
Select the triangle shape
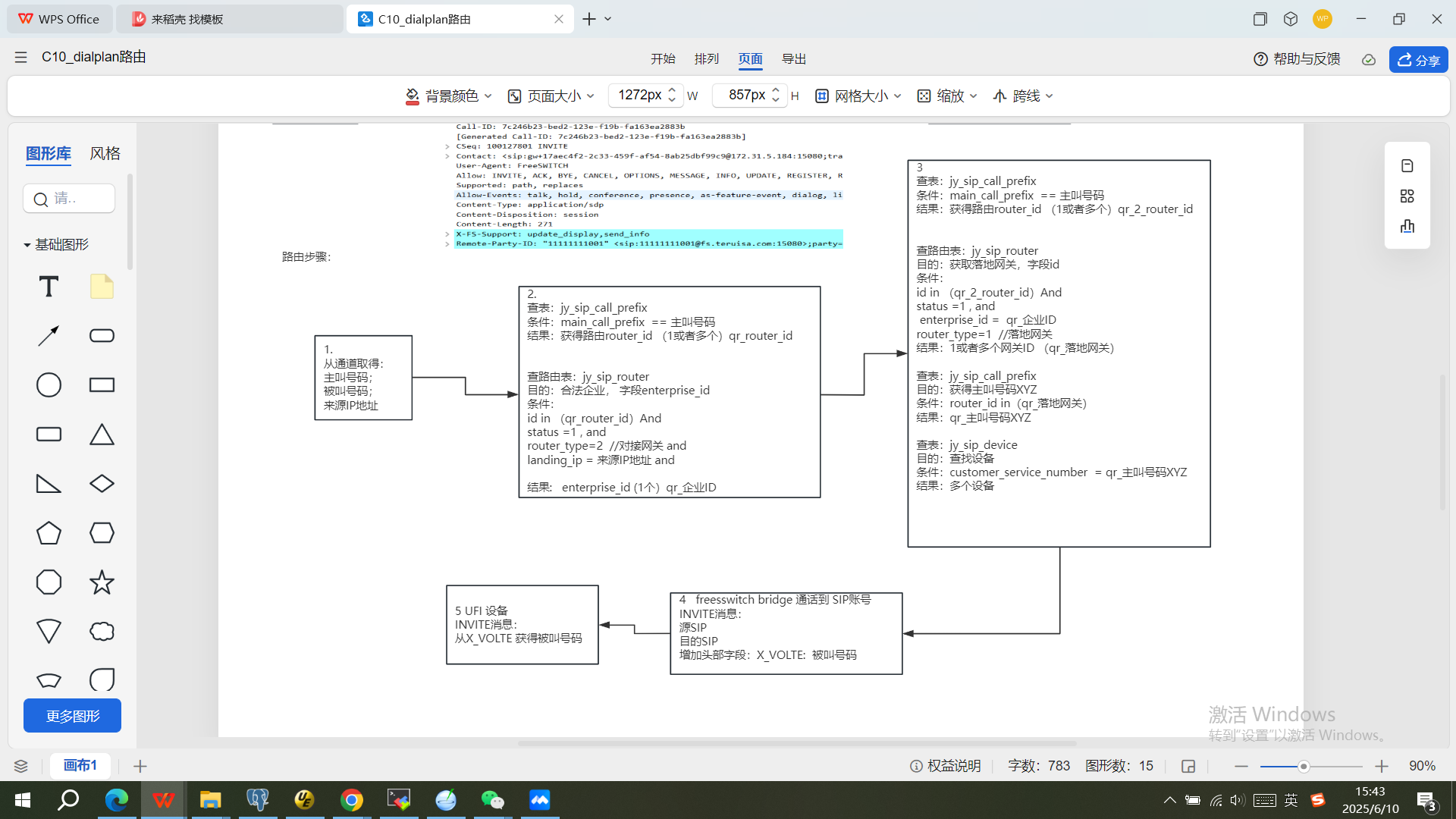coord(102,434)
